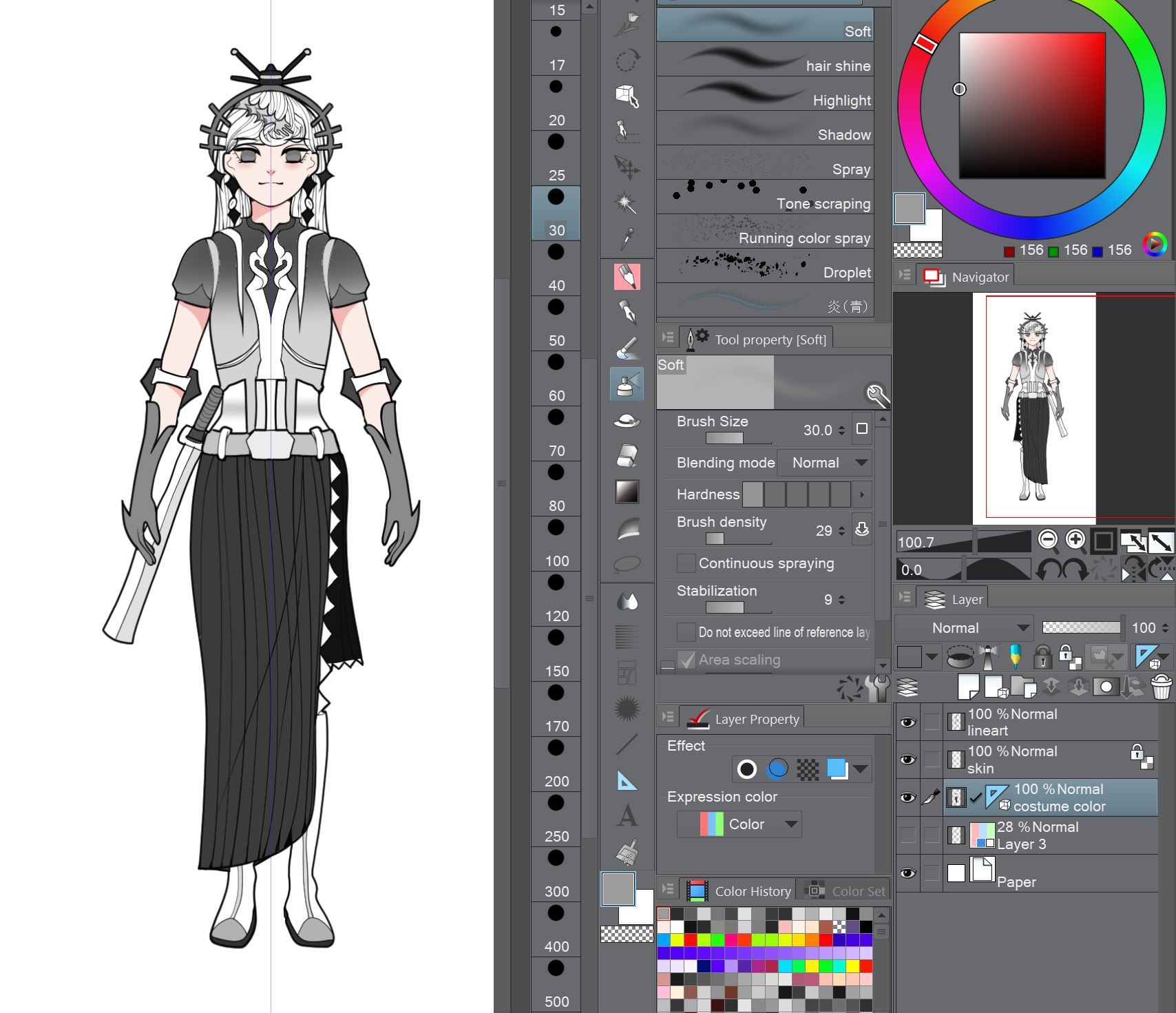This screenshot has height=1013, width=1176.
Task: Select the Blend droplet tool
Action: coord(627,601)
